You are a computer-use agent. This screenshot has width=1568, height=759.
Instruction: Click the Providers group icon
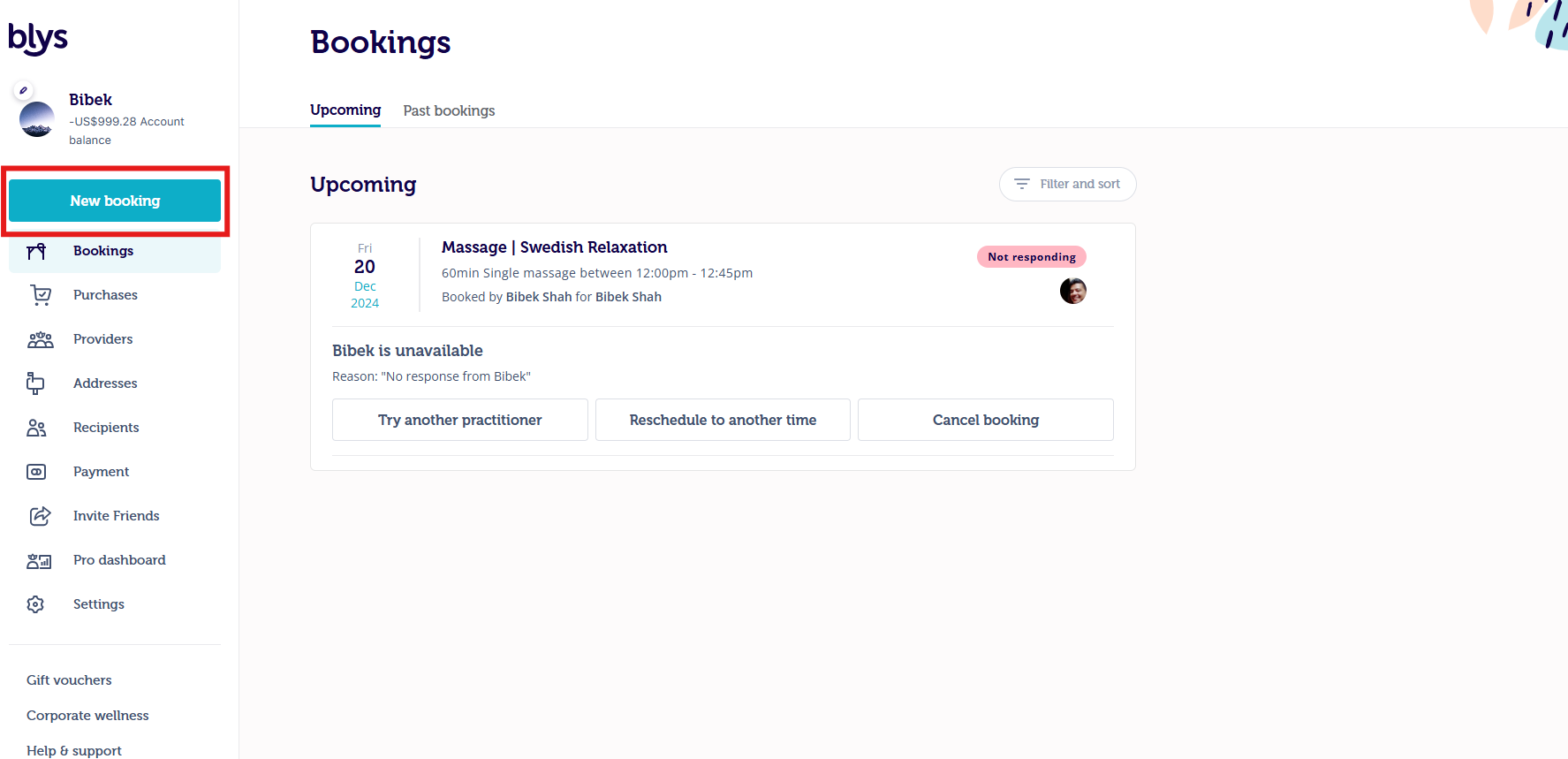point(41,339)
